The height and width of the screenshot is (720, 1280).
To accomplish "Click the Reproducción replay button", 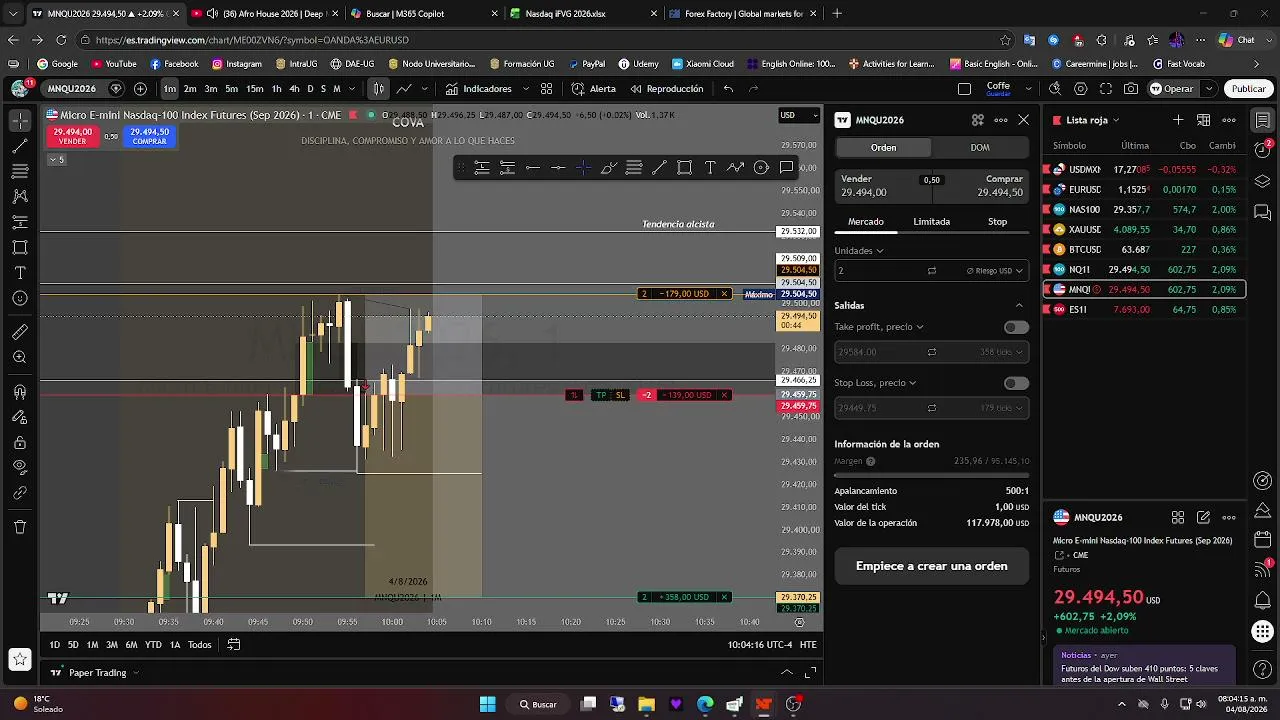I will point(667,89).
